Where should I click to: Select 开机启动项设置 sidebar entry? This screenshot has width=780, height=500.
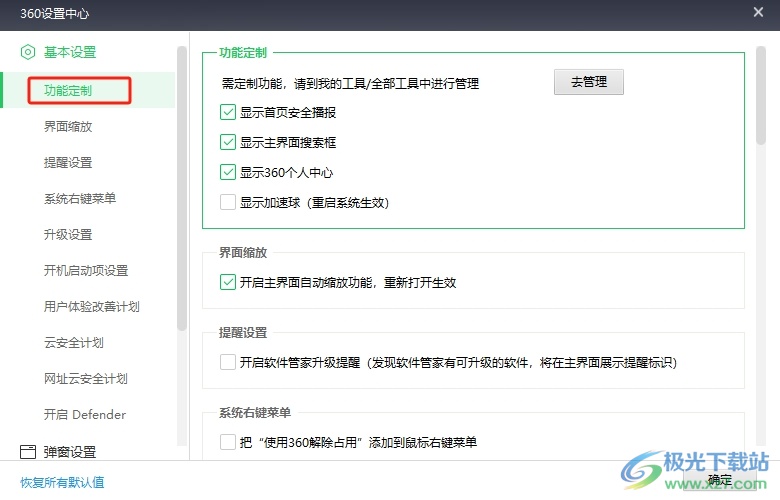pyautogui.click(x=86, y=270)
